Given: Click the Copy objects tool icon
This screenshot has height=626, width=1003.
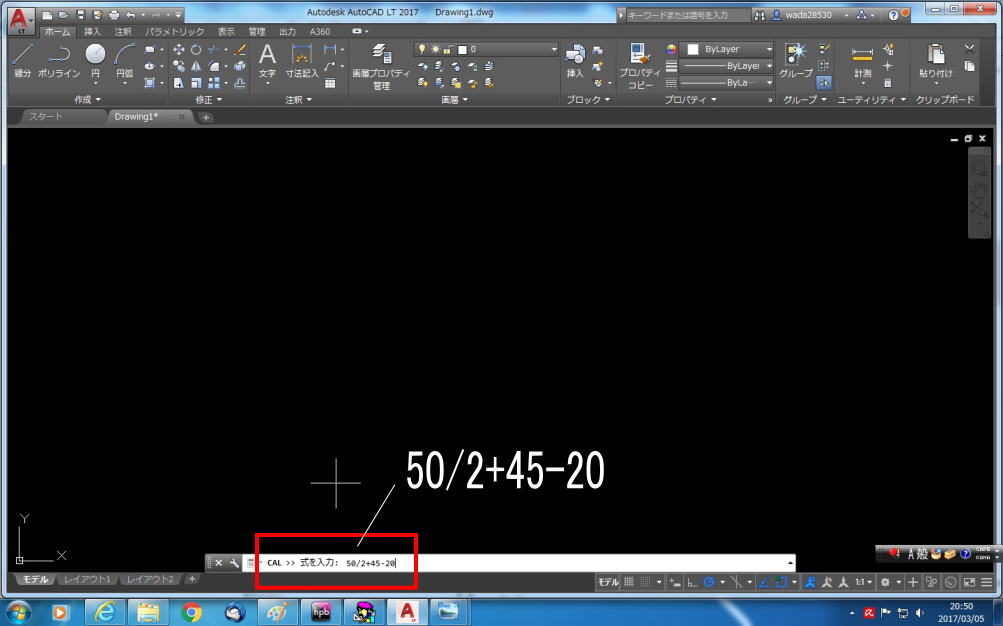Looking at the screenshot, I should click(179, 66).
